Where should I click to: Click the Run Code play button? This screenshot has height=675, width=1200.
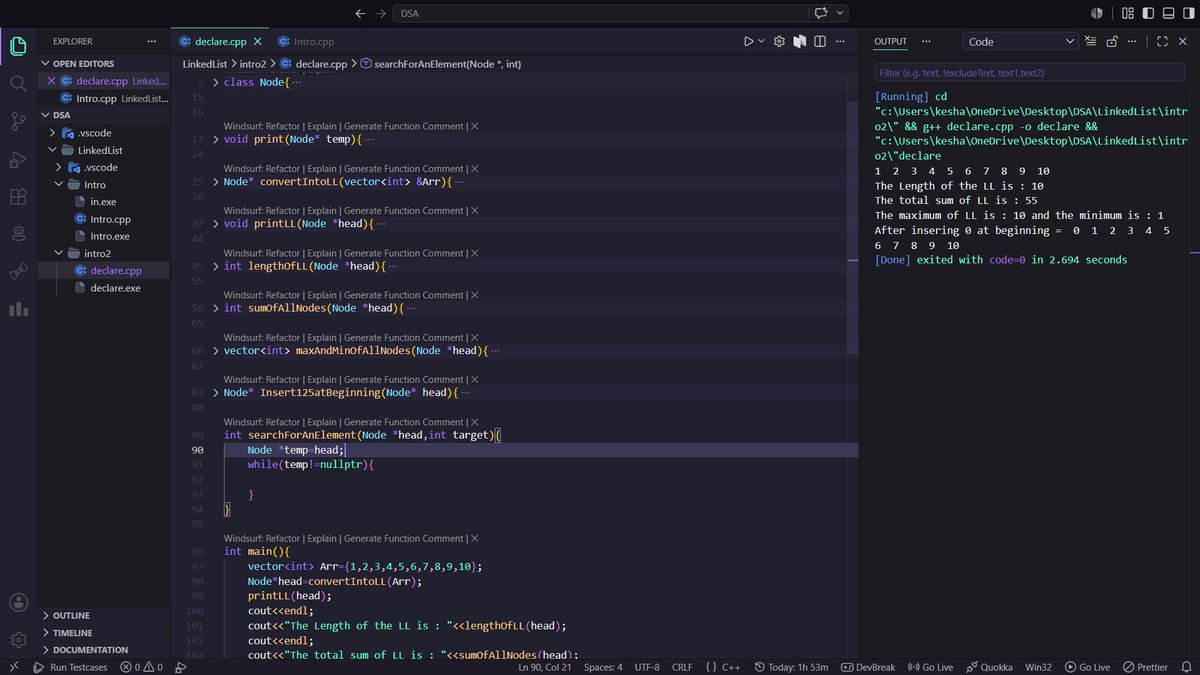point(748,42)
